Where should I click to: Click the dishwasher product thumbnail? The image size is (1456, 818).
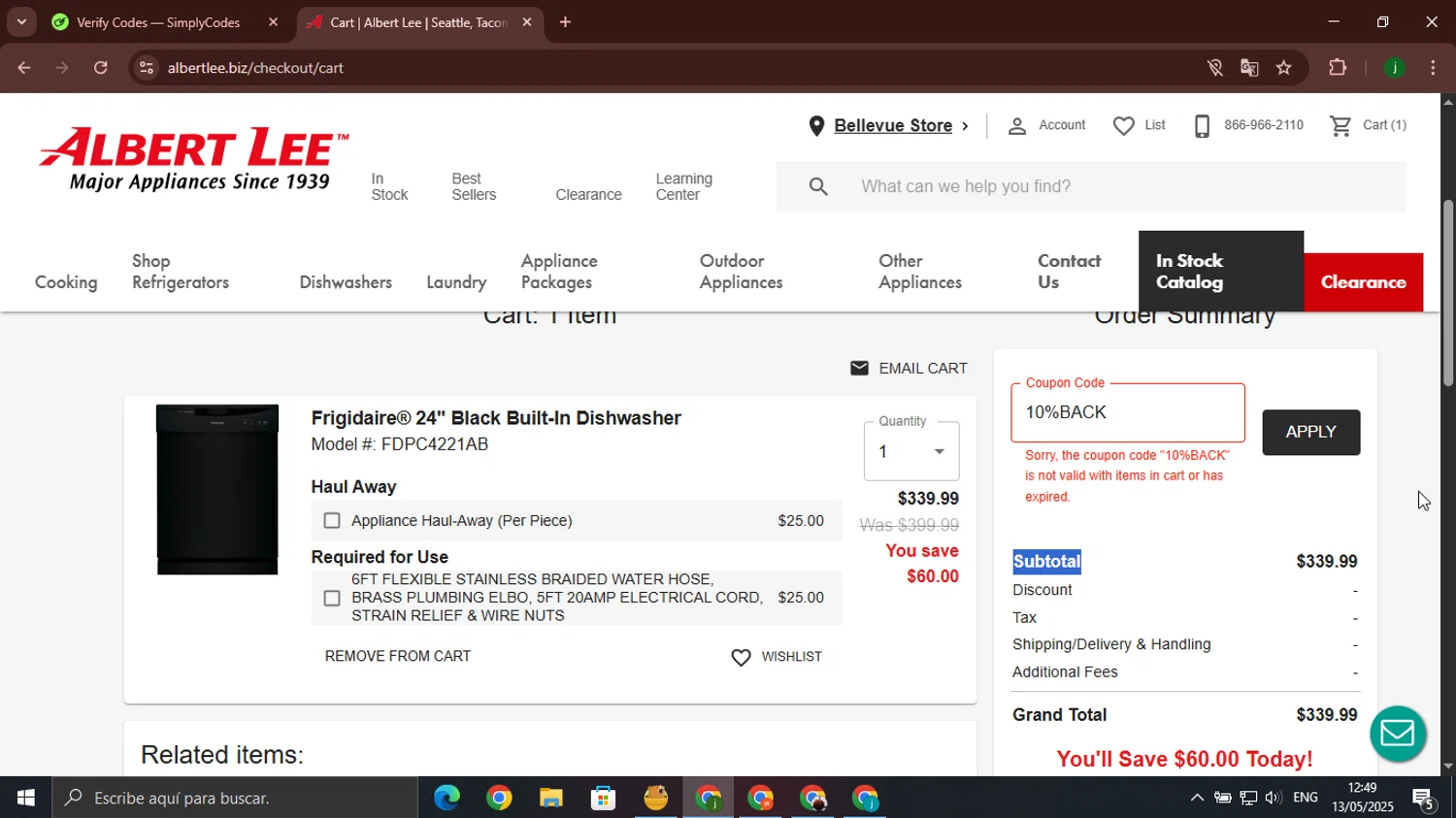point(217,490)
